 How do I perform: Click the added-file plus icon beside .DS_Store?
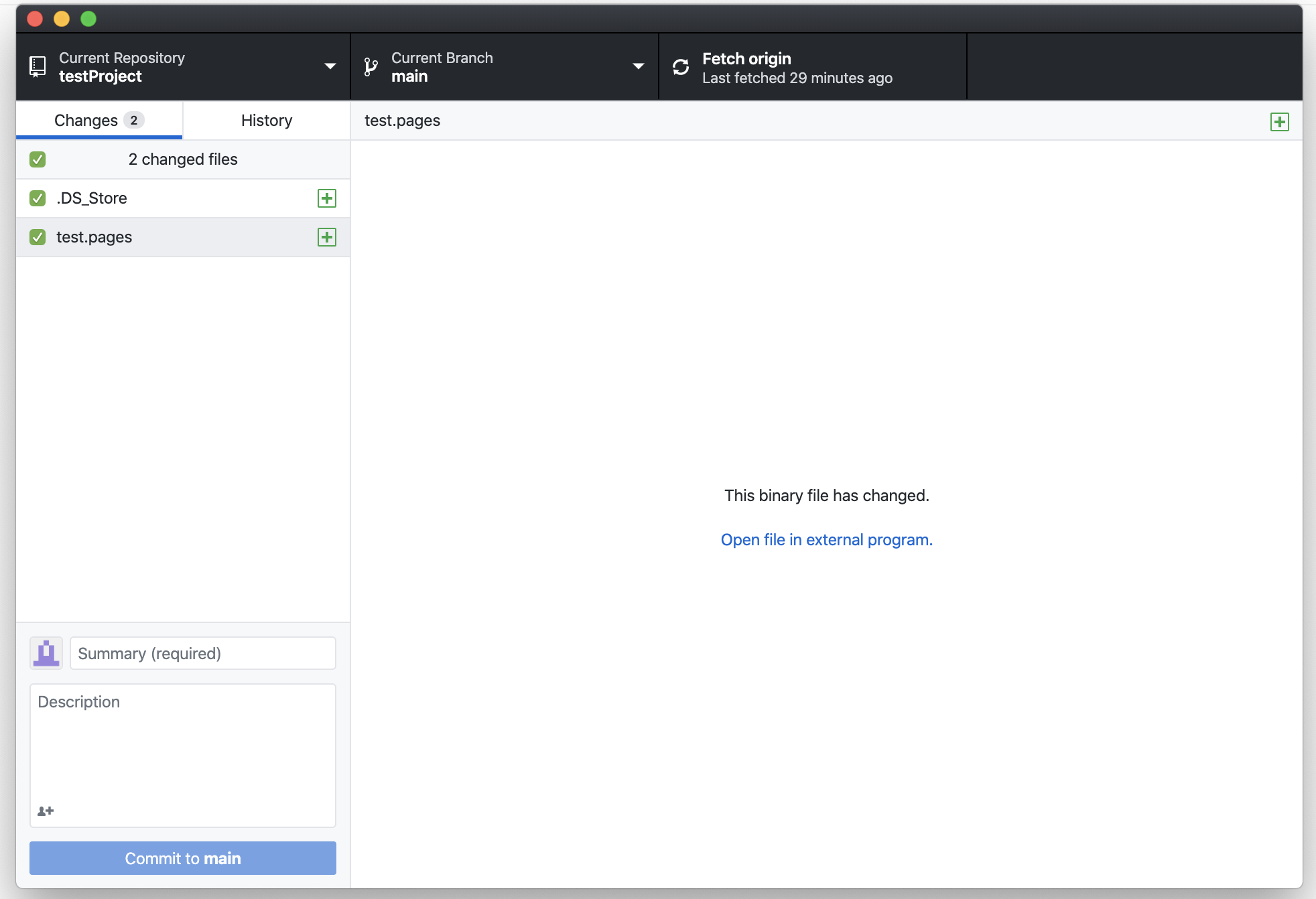(327, 198)
